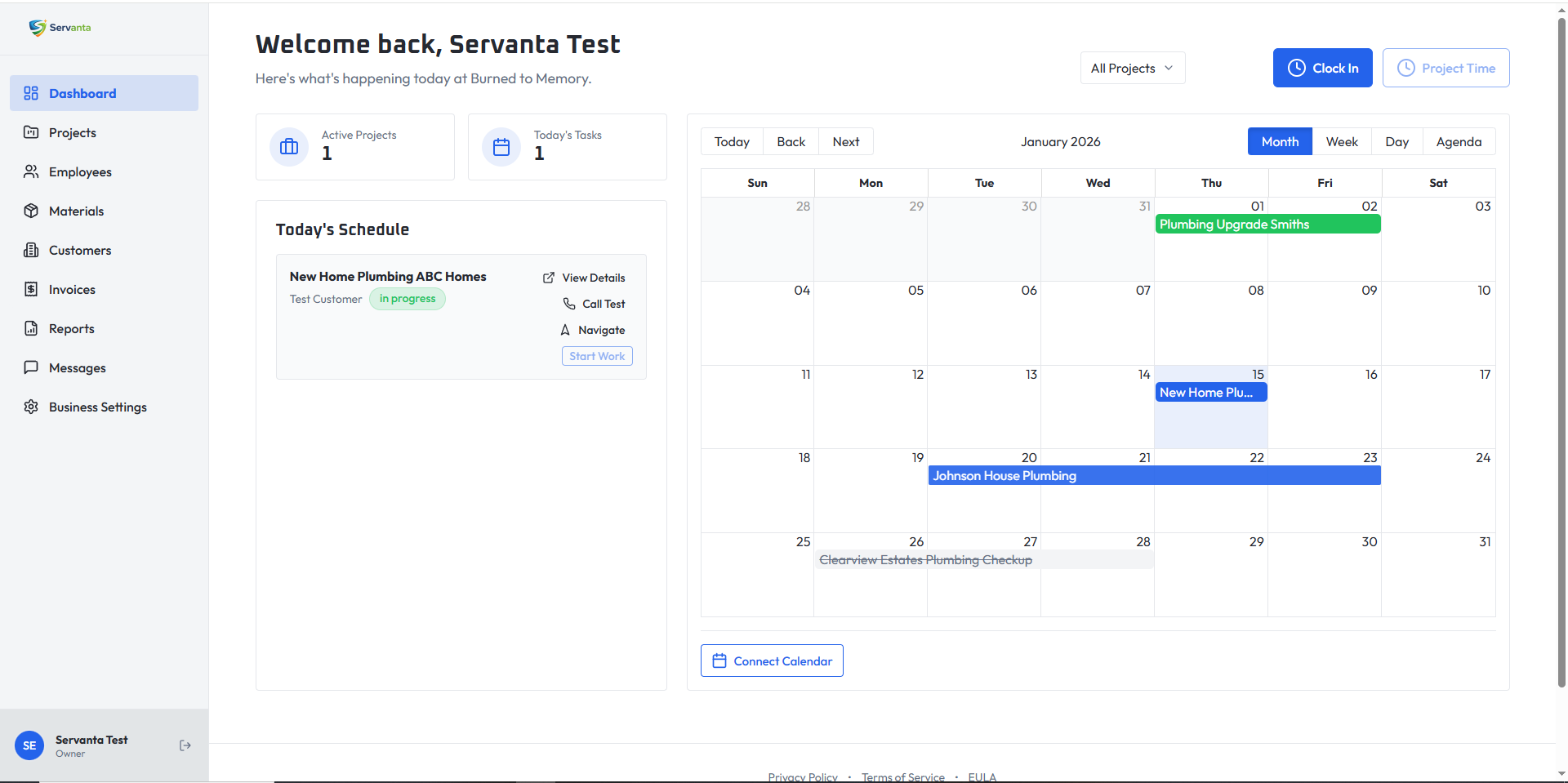Open Projects from the sidebar briefcase icon
The image size is (1568, 783).
pyautogui.click(x=31, y=132)
